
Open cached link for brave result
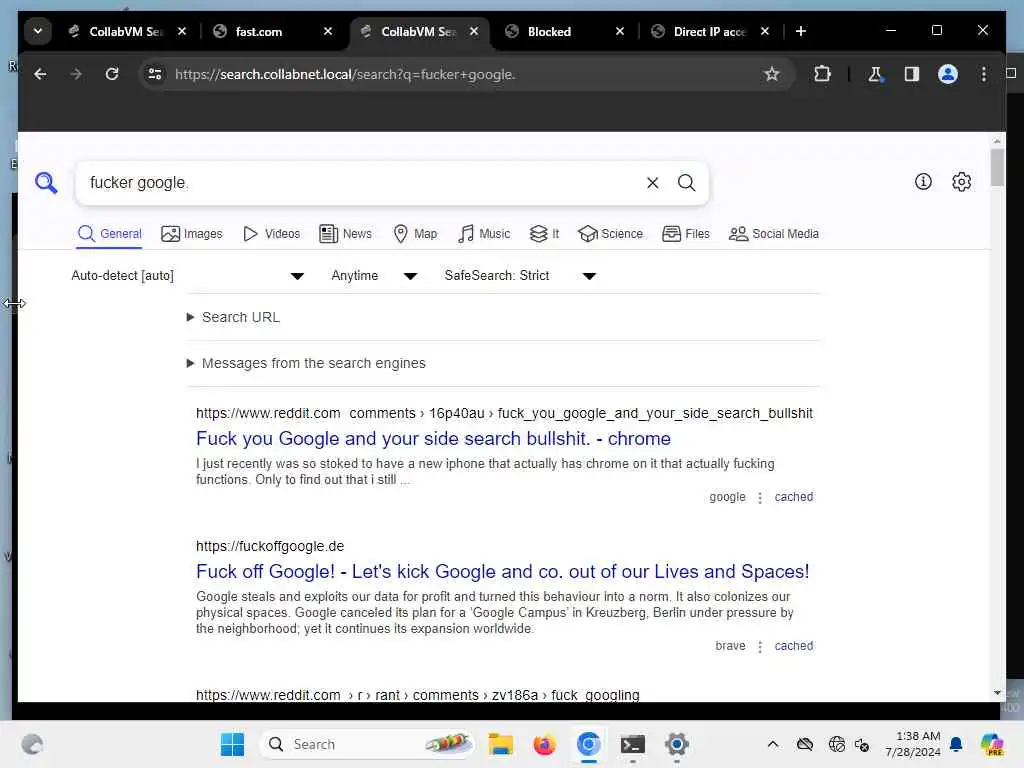793,646
